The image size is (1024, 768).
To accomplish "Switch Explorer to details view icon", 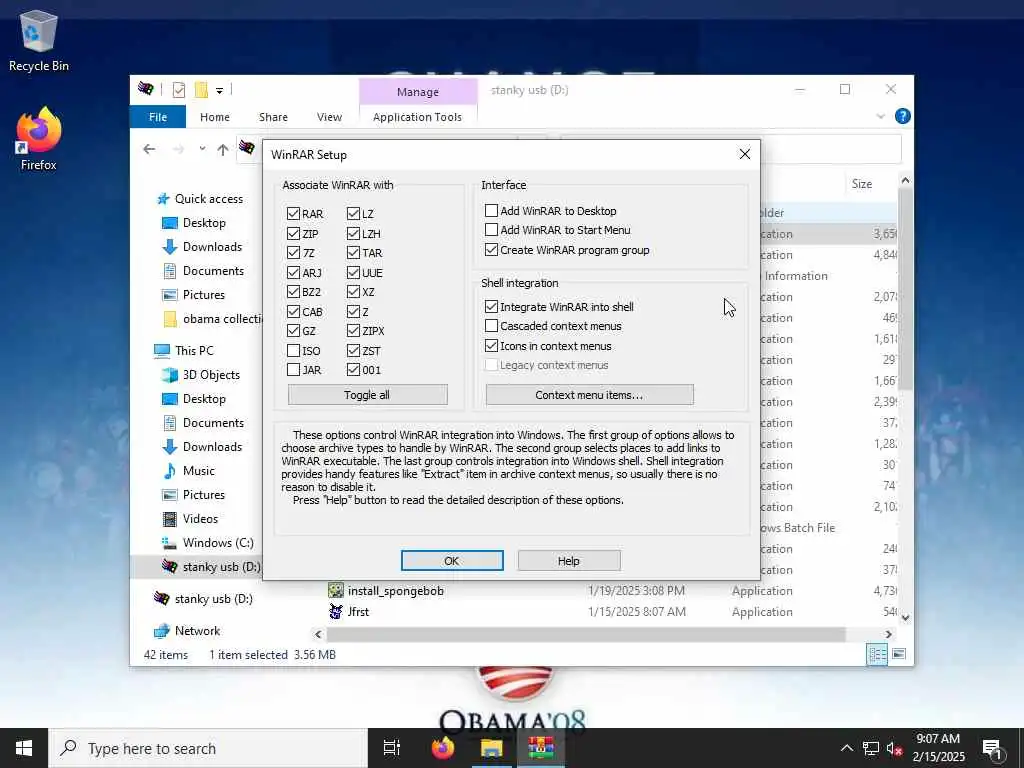I will coord(876,654).
